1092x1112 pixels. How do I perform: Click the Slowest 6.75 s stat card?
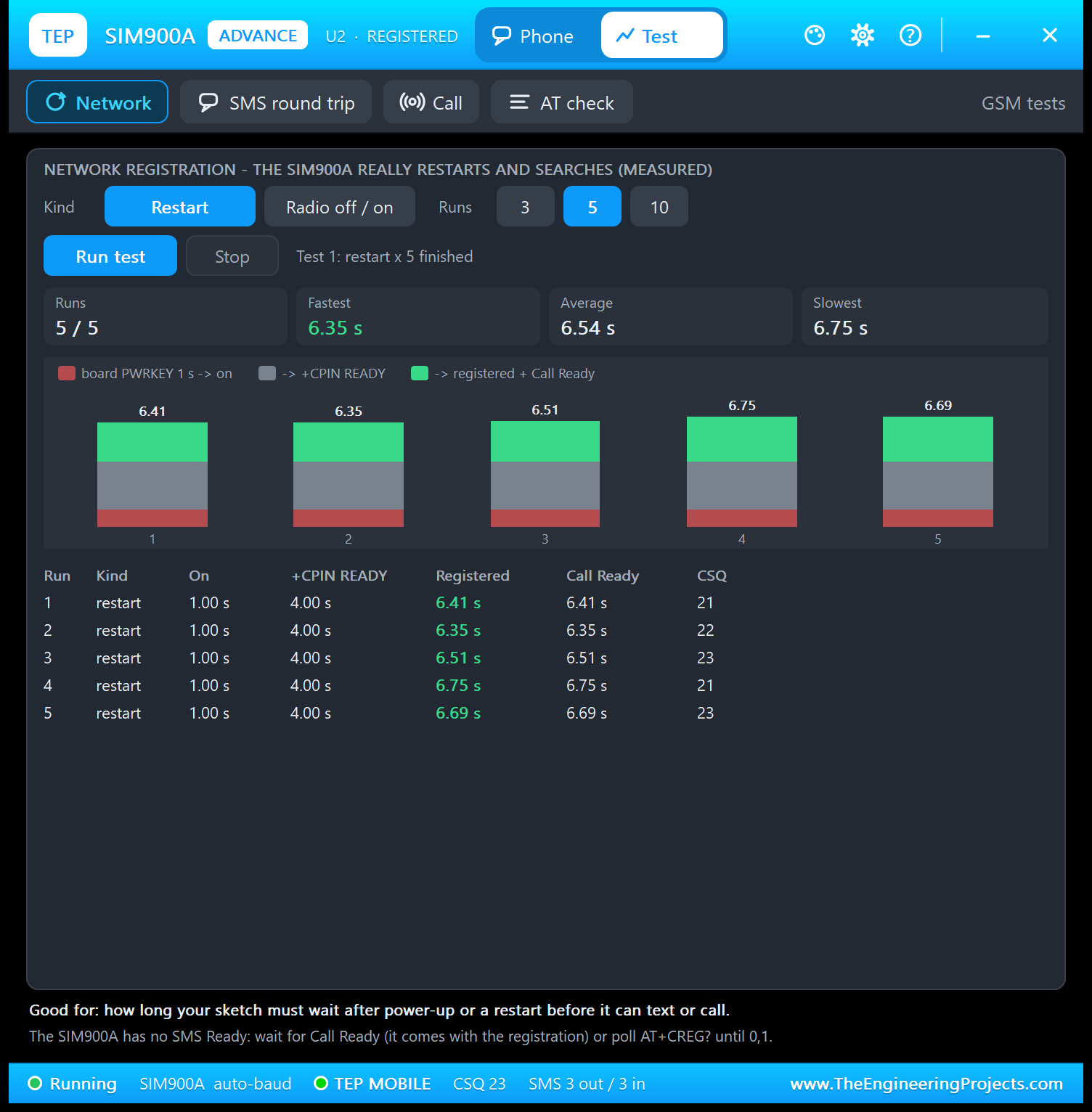[925, 316]
